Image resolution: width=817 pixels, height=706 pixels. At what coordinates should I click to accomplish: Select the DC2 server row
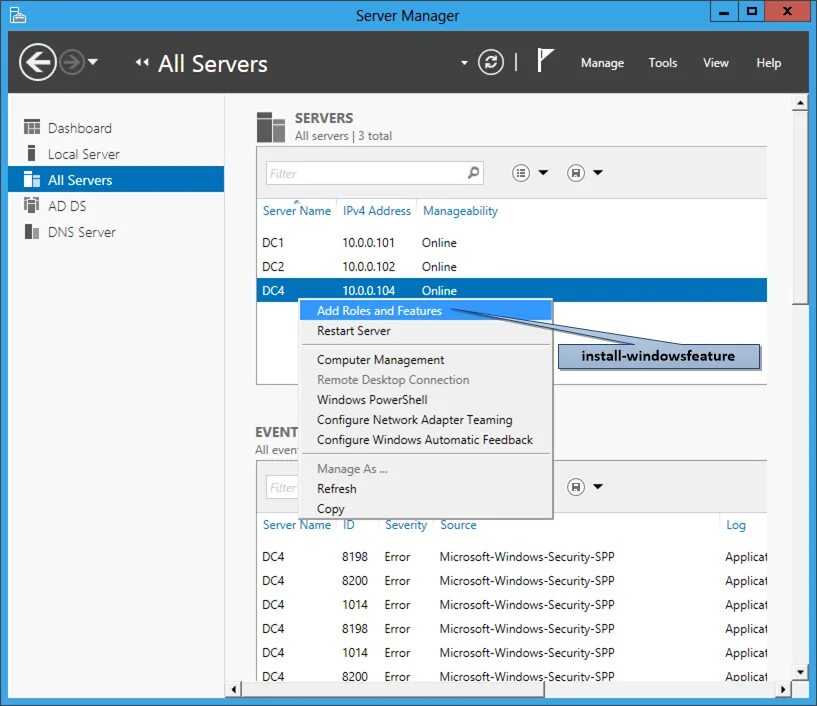(511, 266)
